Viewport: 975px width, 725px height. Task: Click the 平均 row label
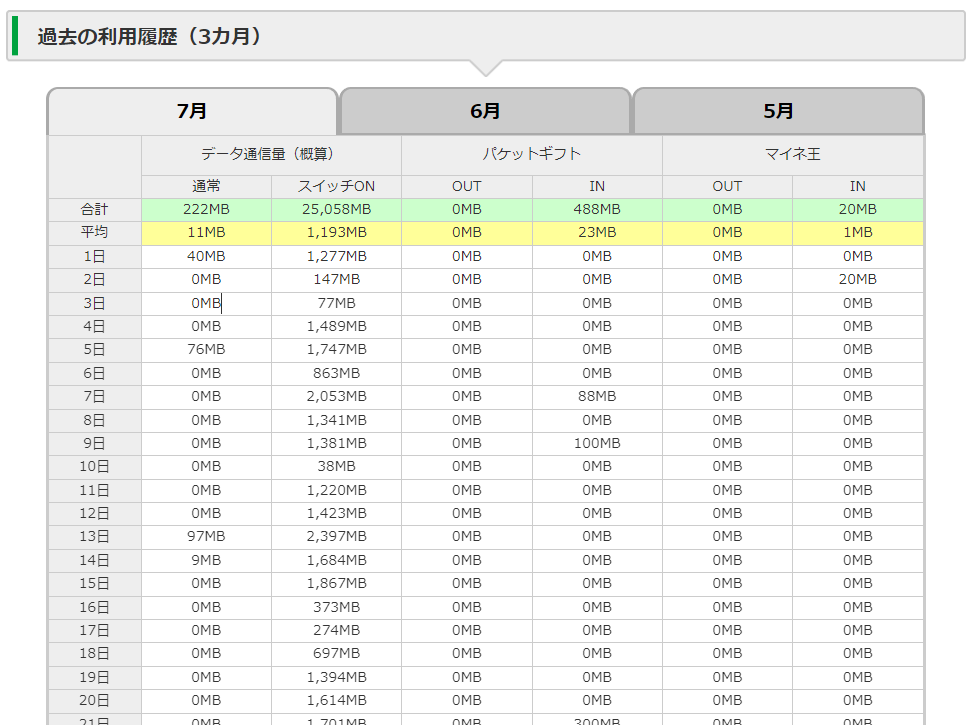(x=95, y=233)
